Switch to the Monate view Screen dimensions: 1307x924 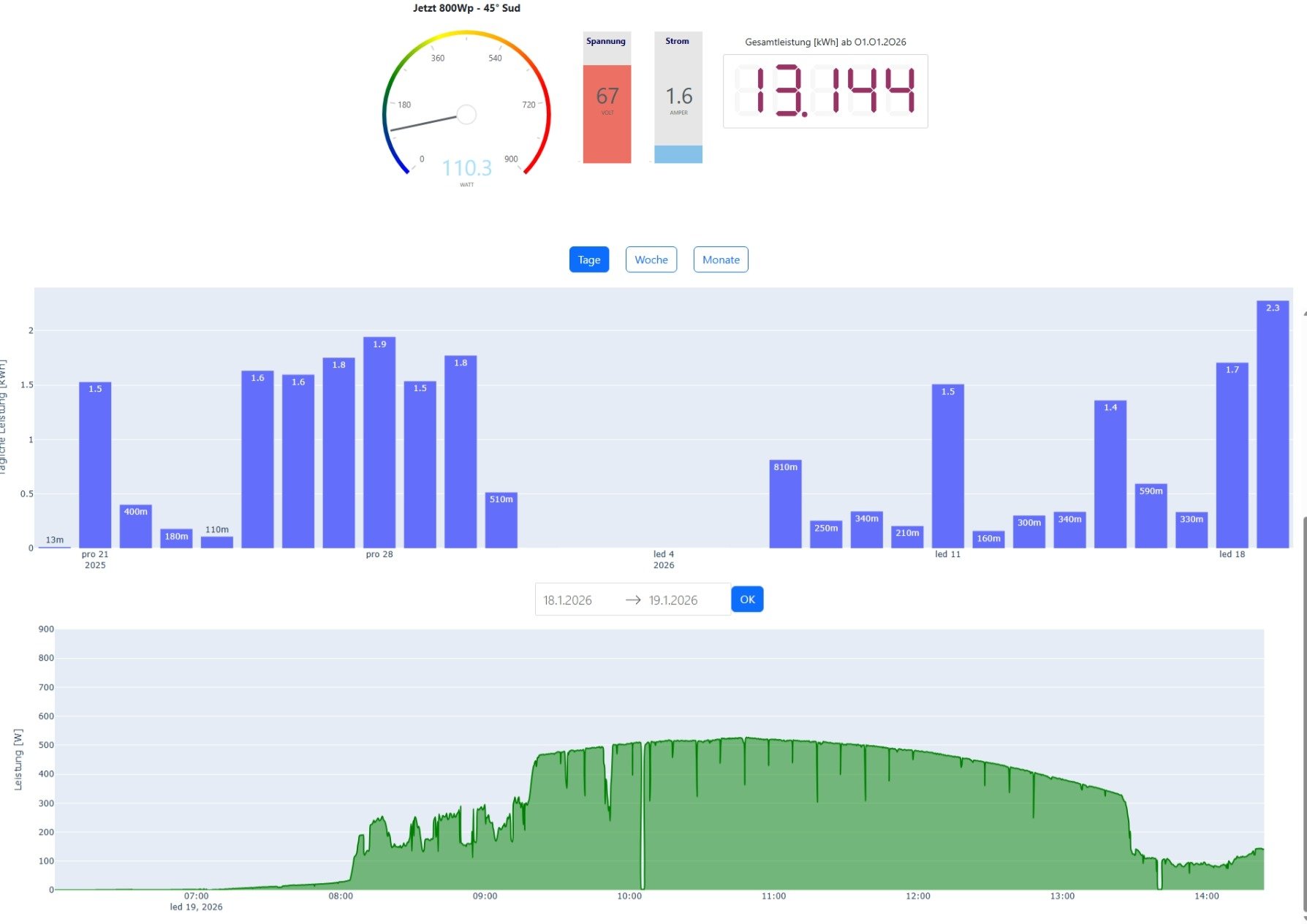(721, 260)
